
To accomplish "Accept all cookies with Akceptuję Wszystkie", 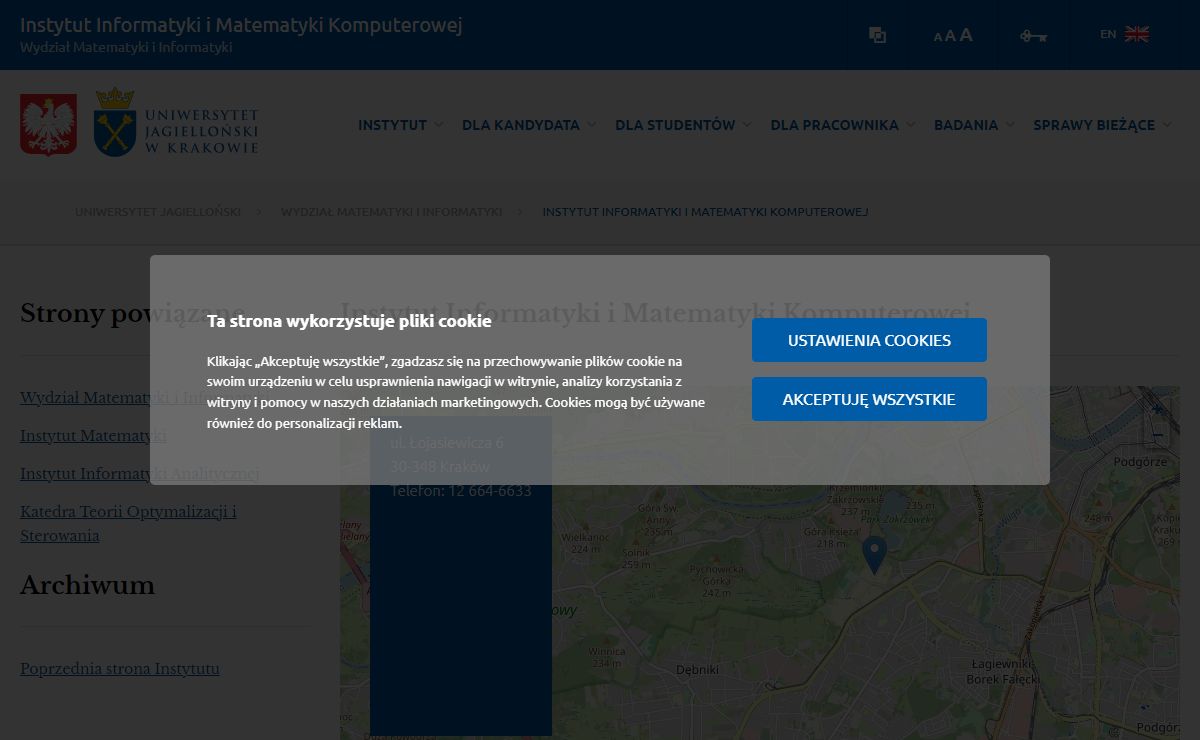I will pos(869,399).
